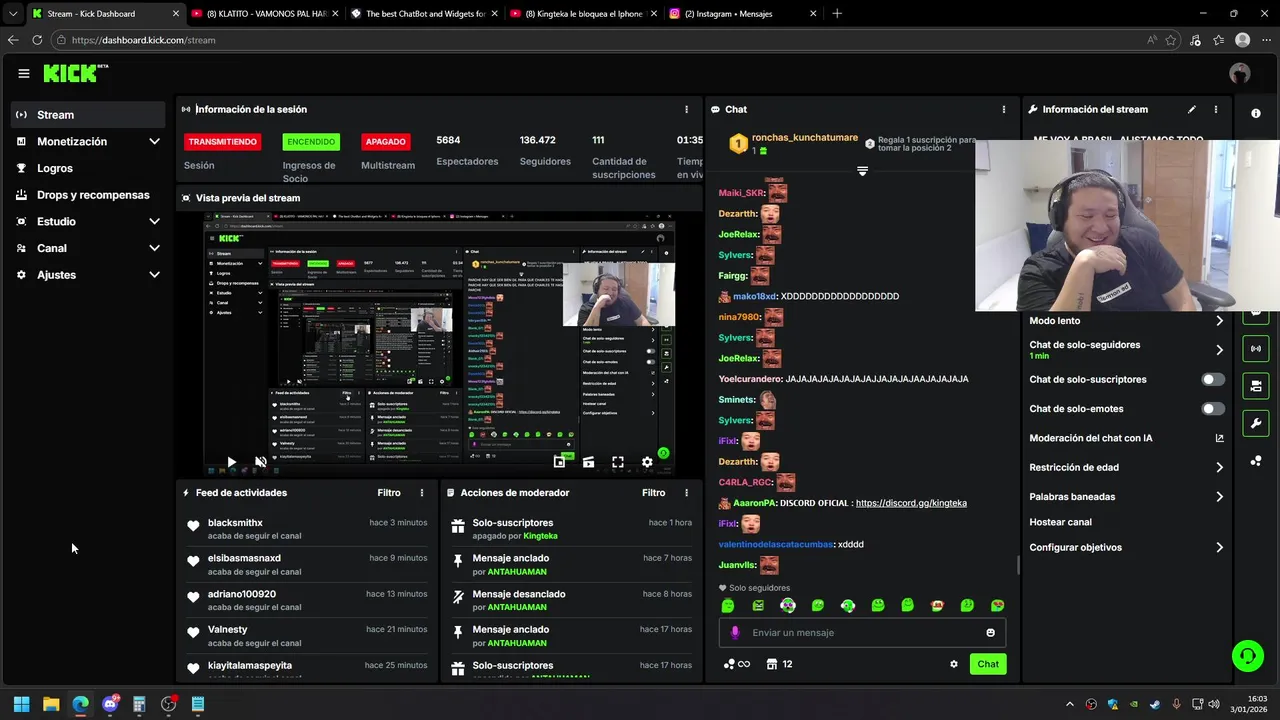Open three-dot menu of Información de la sesión
This screenshot has height=720, width=1280.
click(686, 109)
